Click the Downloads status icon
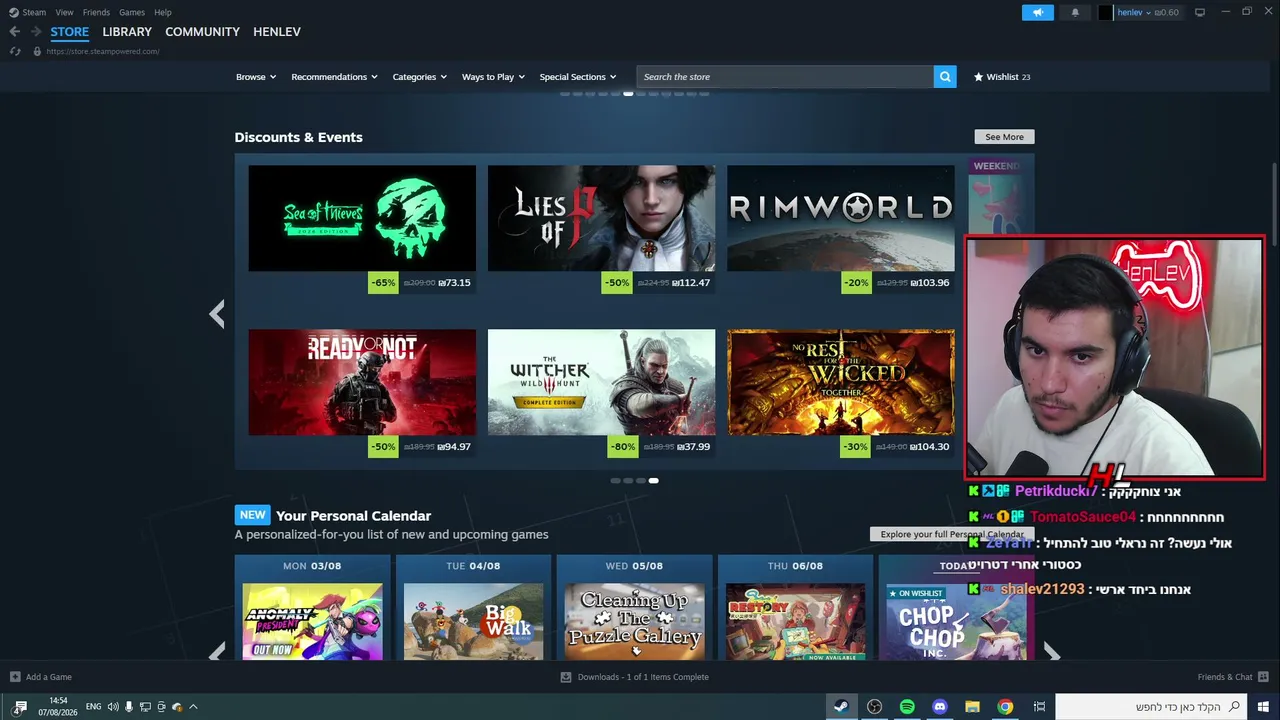The width and height of the screenshot is (1280, 720). click(566, 677)
